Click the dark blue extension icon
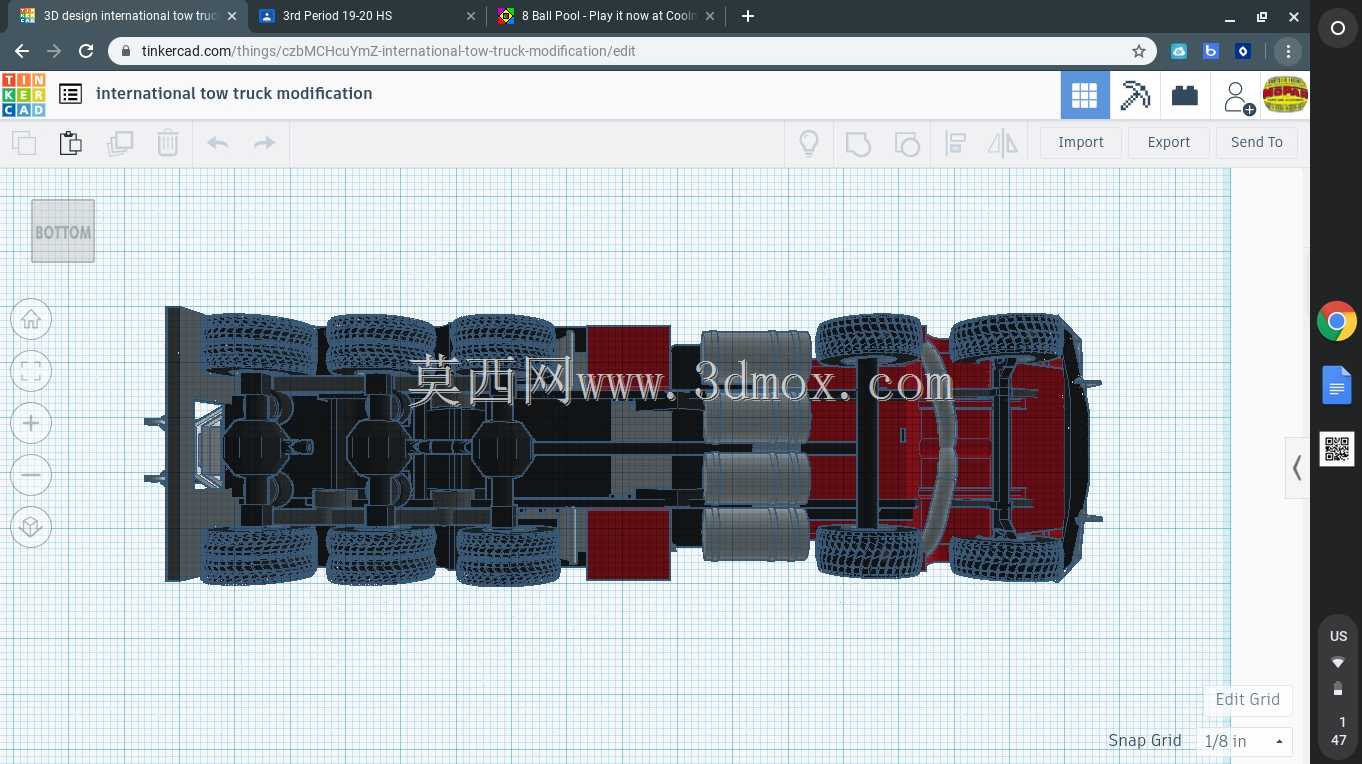The width and height of the screenshot is (1362, 764). pos(1243,51)
